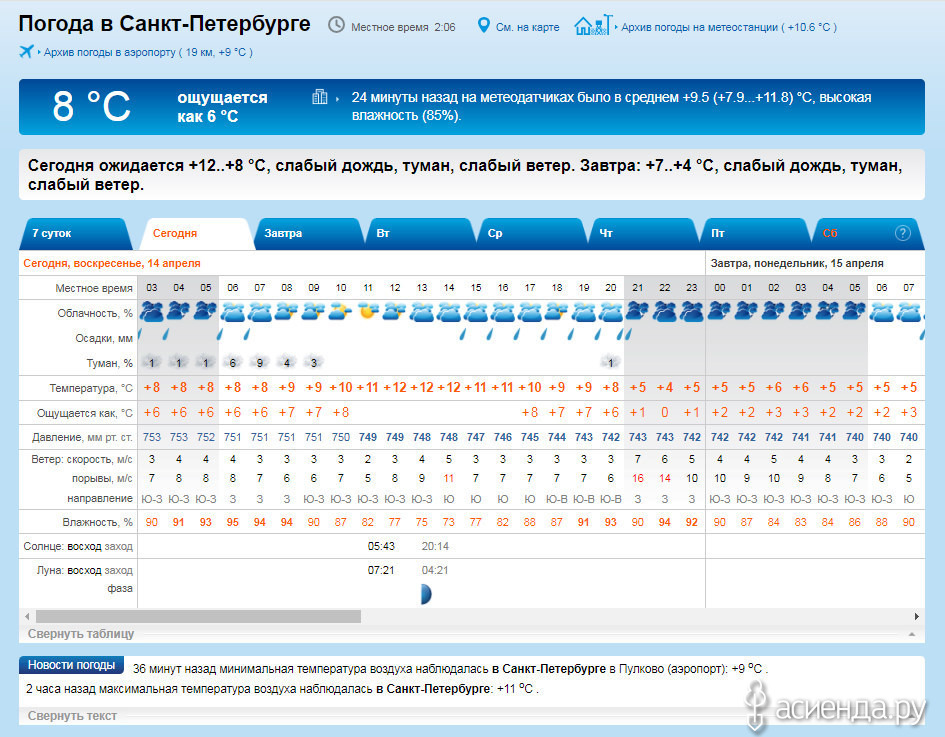Select the Сегодня tab
This screenshot has height=737, width=945.
196,234
